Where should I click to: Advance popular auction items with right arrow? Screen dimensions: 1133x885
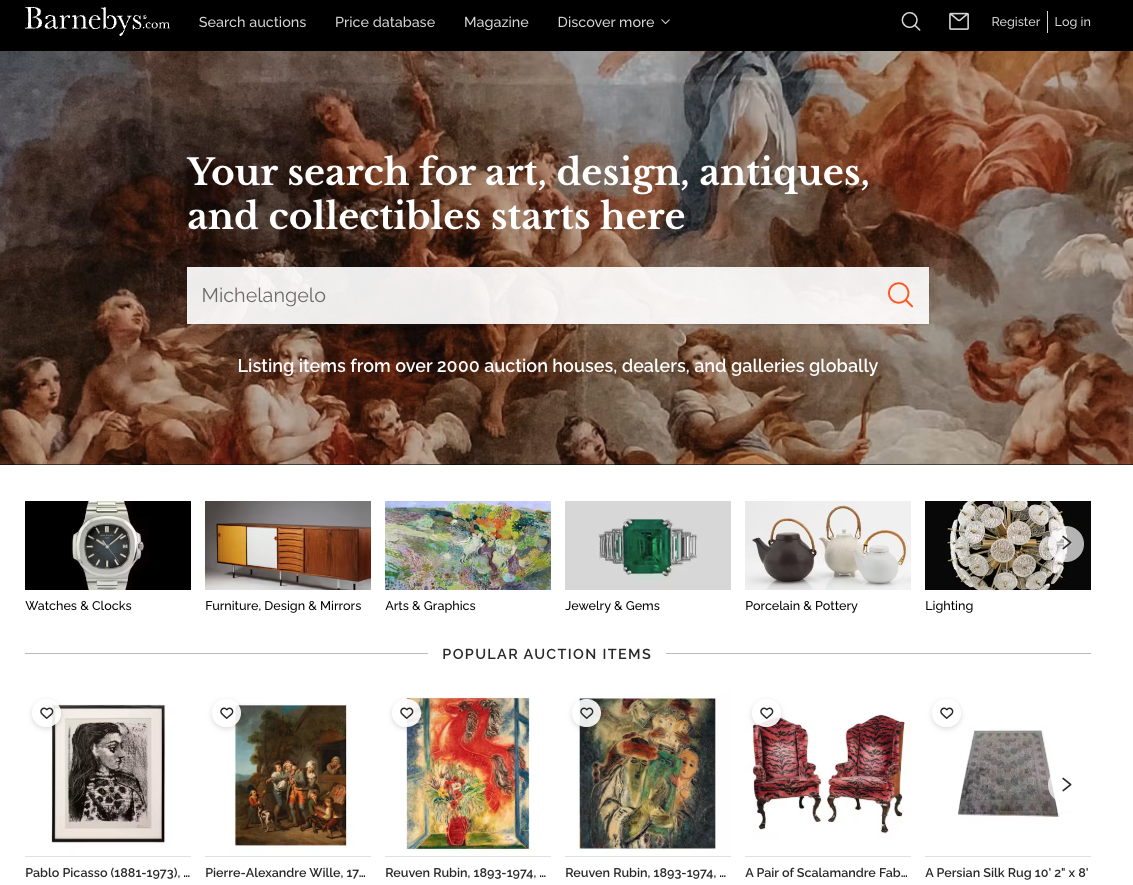1066,785
